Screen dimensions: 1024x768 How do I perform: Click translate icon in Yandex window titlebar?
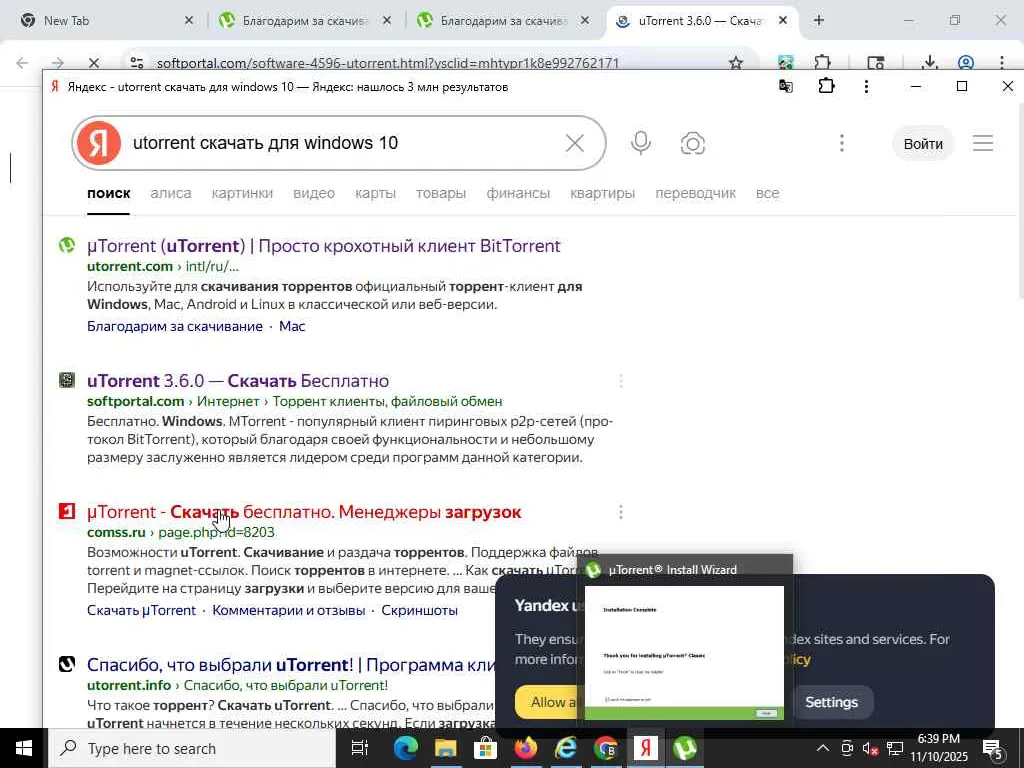[786, 86]
